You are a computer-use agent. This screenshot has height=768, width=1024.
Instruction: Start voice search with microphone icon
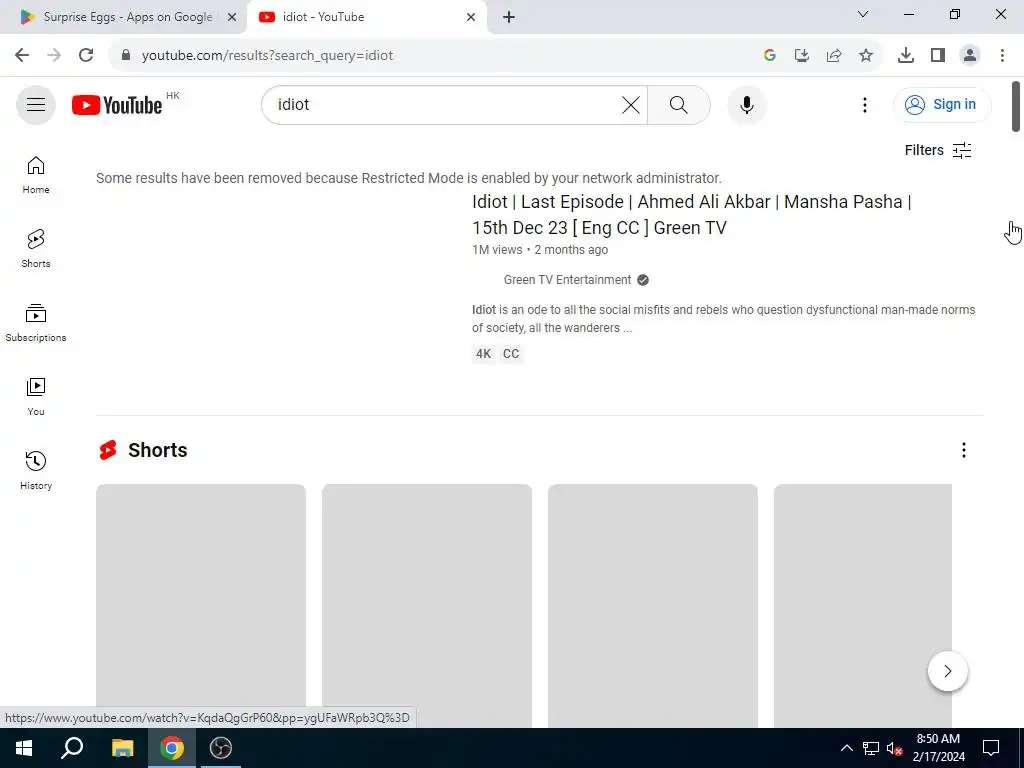(x=746, y=104)
